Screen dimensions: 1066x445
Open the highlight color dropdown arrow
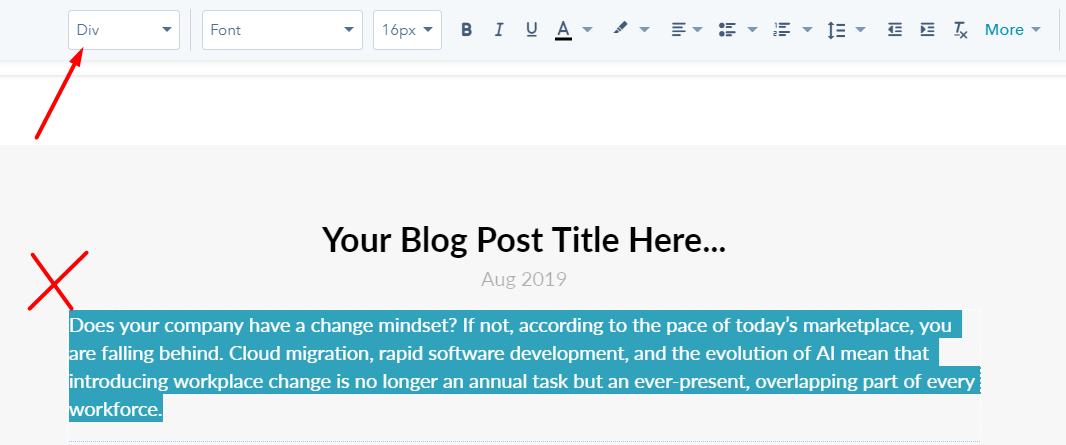[x=644, y=30]
